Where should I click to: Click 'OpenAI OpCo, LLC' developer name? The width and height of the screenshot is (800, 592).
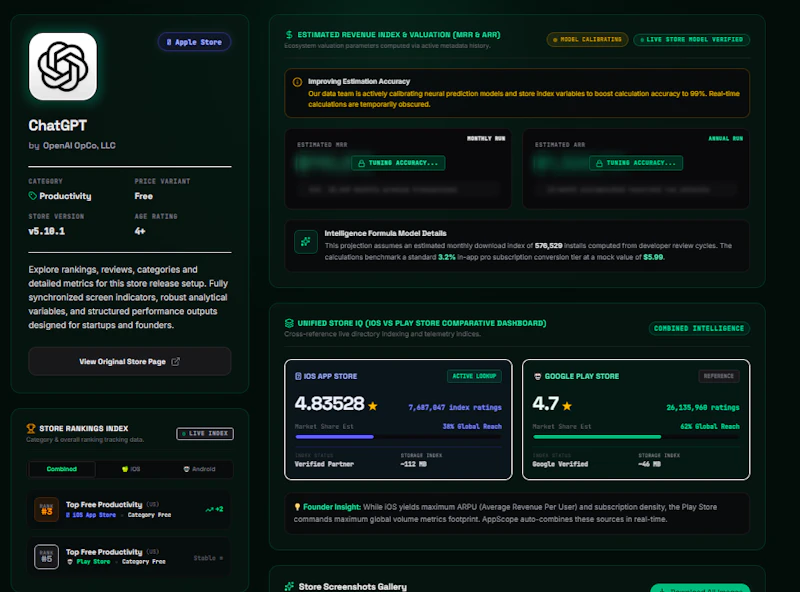(x=79, y=145)
